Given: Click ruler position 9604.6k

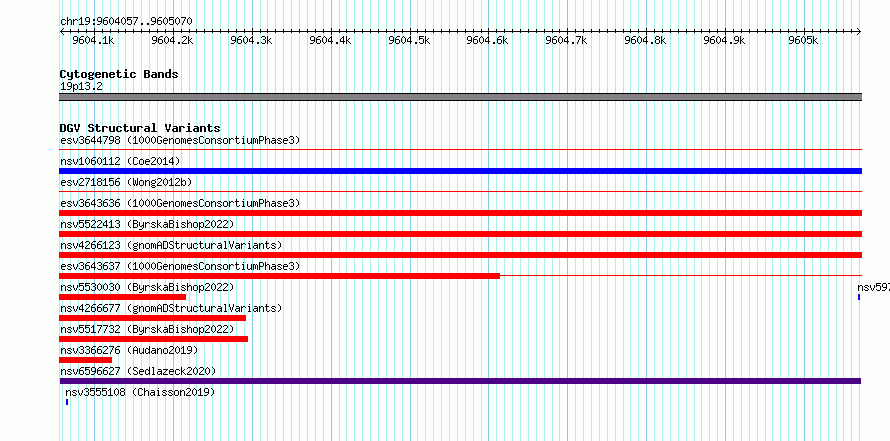Looking at the screenshot, I should click(x=487, y=40).
